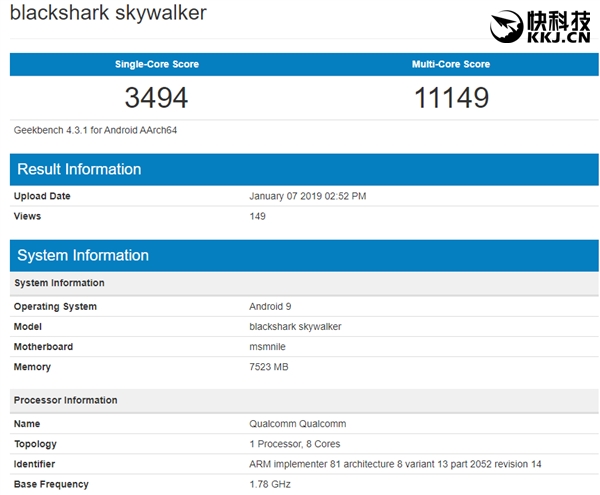This screenshot has height=495, width=600.
Task: Select the date 'January 07 2019 02:52 PM'
Action: pyautogui.click(x=308, y=196)
